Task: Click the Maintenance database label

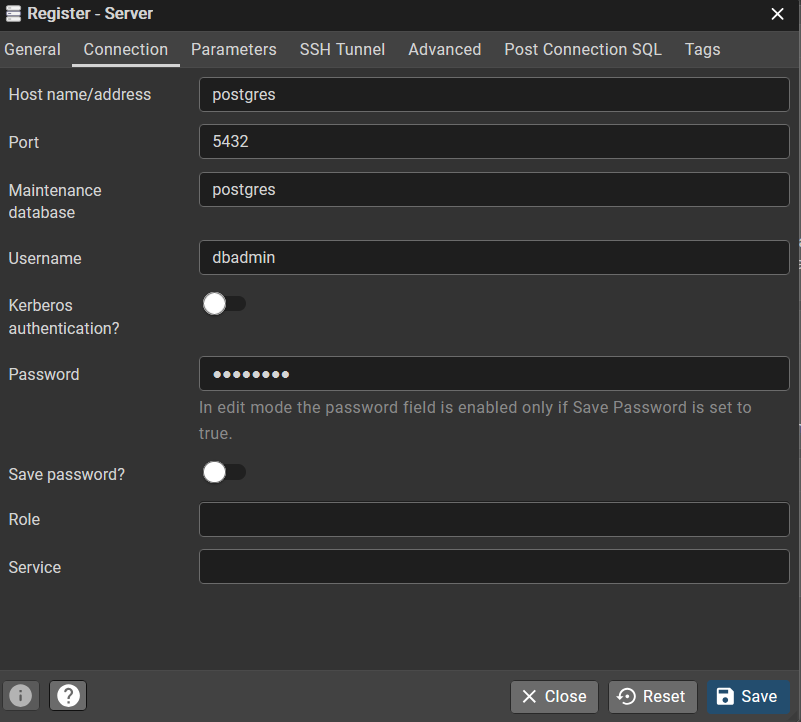Action: point(55,201)
